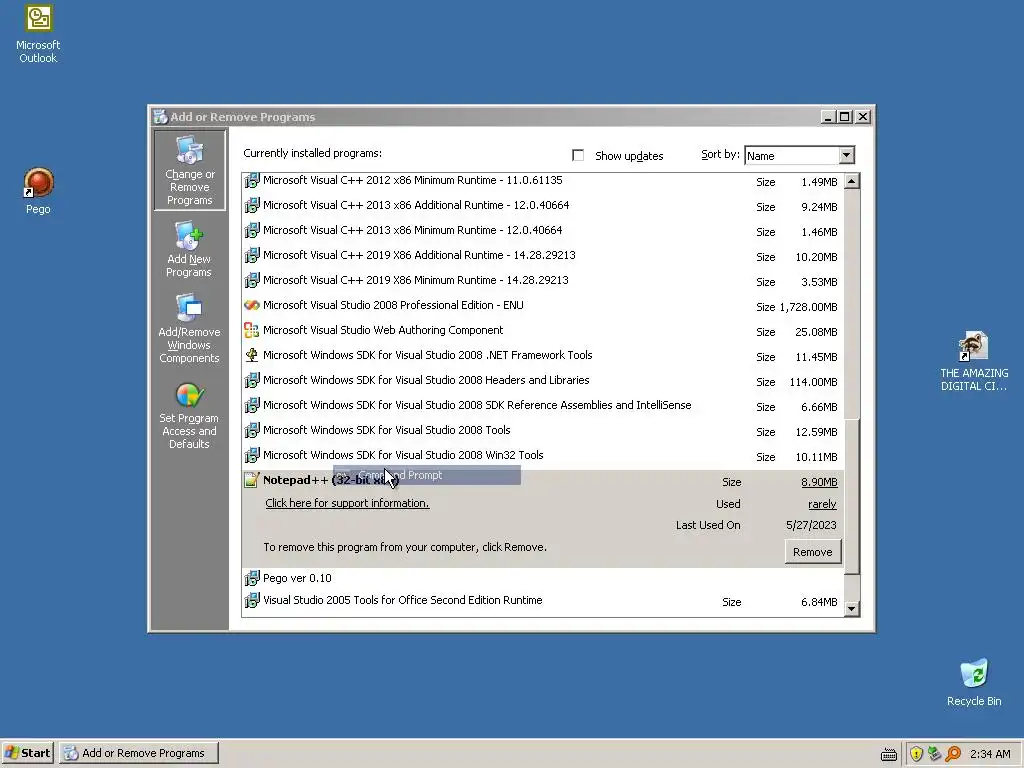Click Visual Studio Web Authoring Component icon
Screen dimensions: 1024x768
click(251, 330)
